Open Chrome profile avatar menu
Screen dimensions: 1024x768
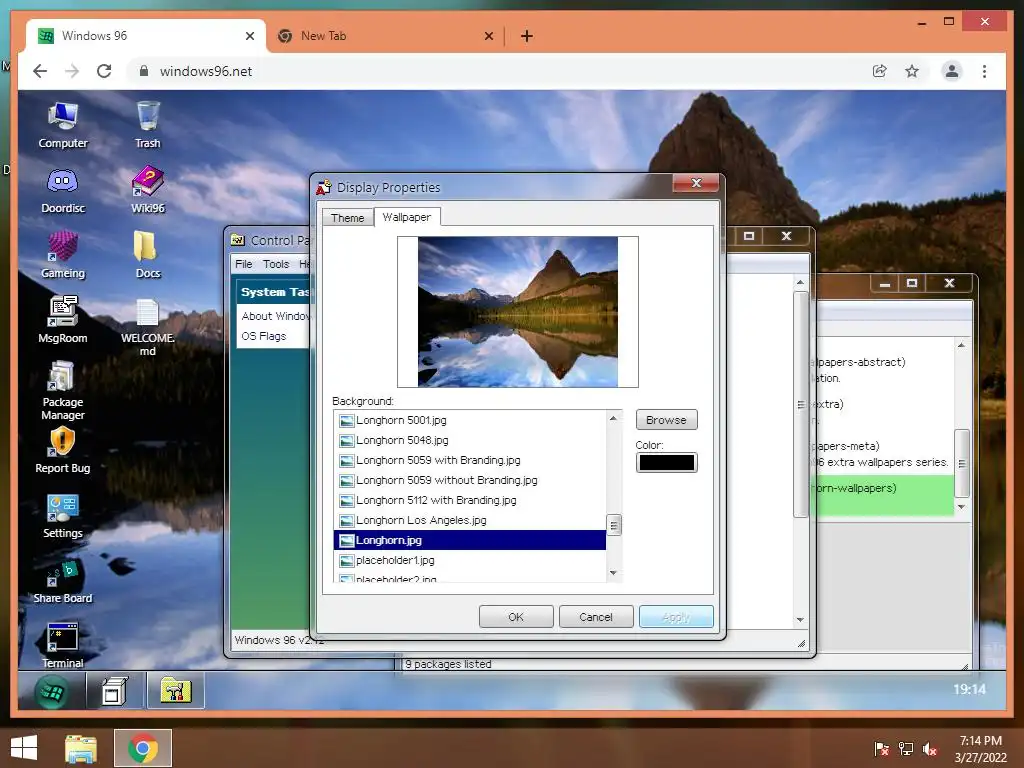coord(952,71)
